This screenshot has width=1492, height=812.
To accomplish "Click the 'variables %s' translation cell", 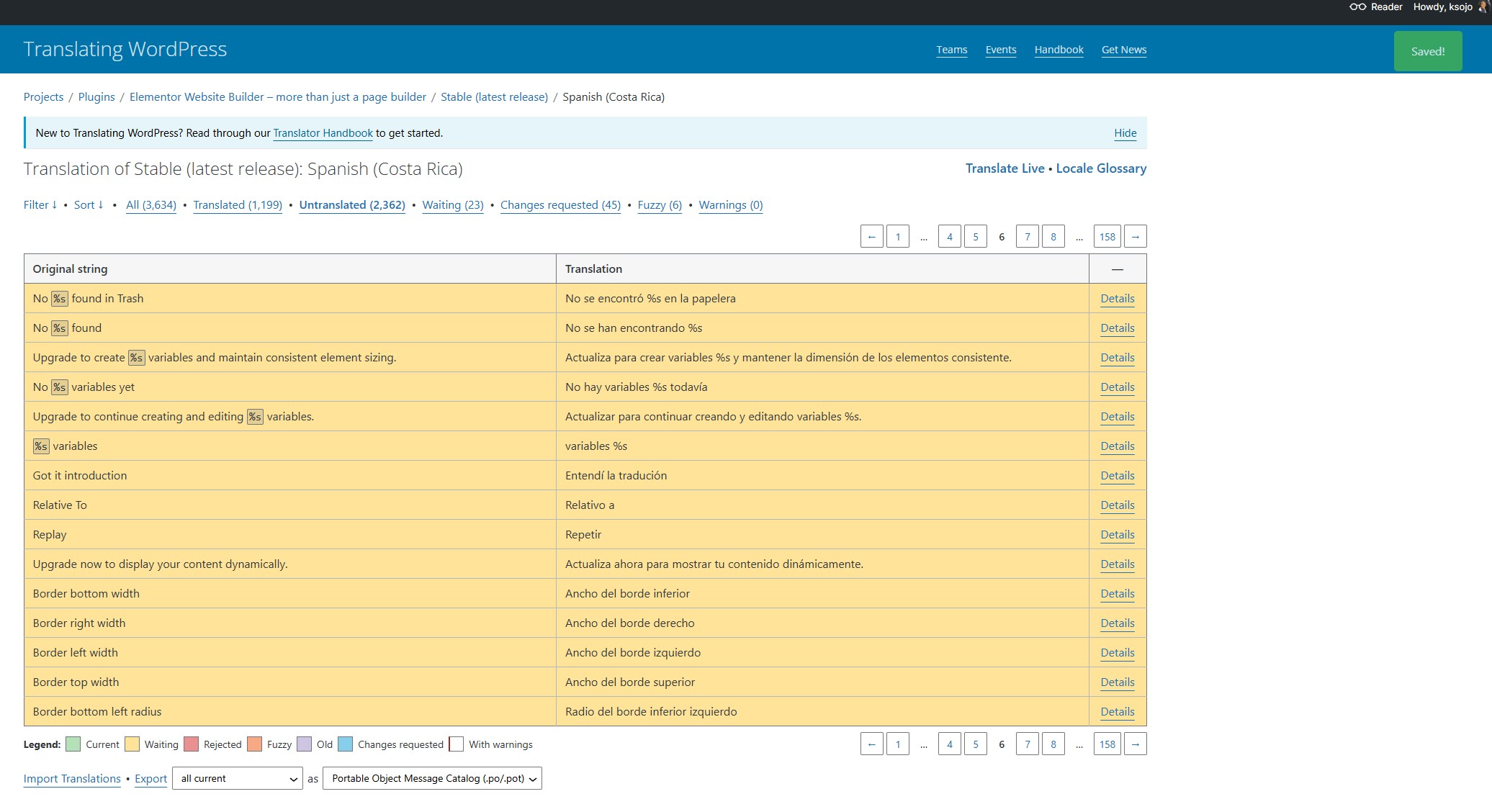I will point(822,446).
